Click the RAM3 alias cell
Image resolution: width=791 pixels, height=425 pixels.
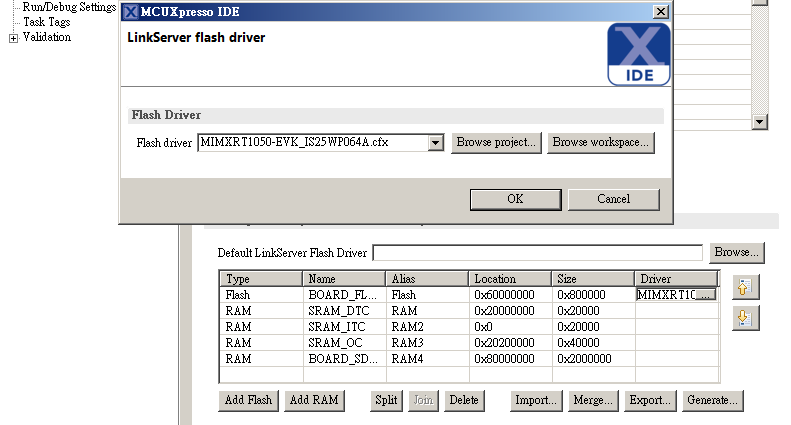pos(427,343)
